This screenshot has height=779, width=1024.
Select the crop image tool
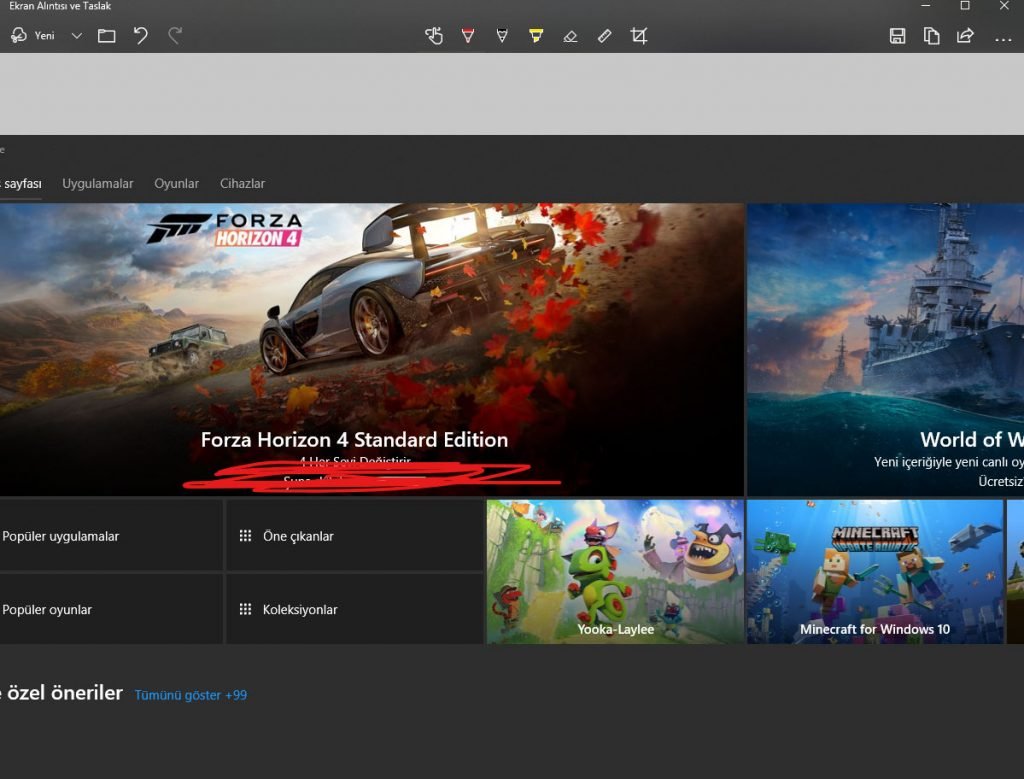[x=639, y=36]
